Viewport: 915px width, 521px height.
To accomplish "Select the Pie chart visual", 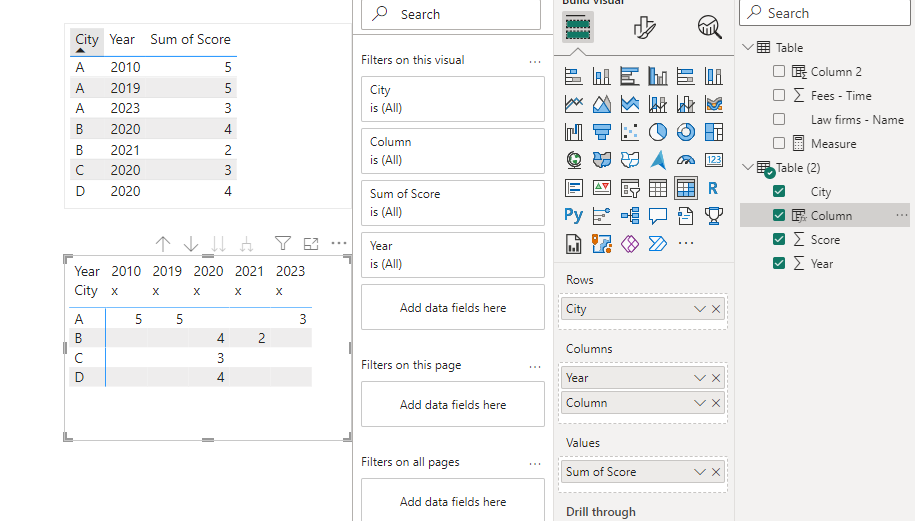I will [x=658, y=132].
